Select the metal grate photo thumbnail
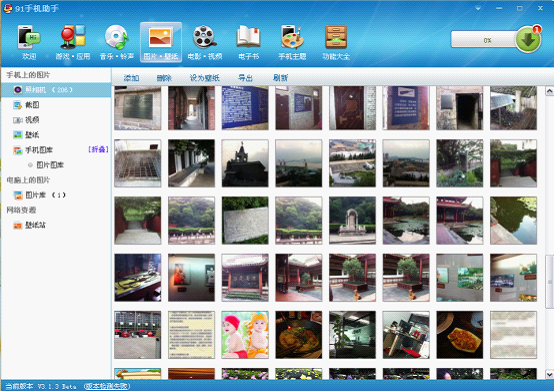554x391 pixels. [x=137, y=163]
